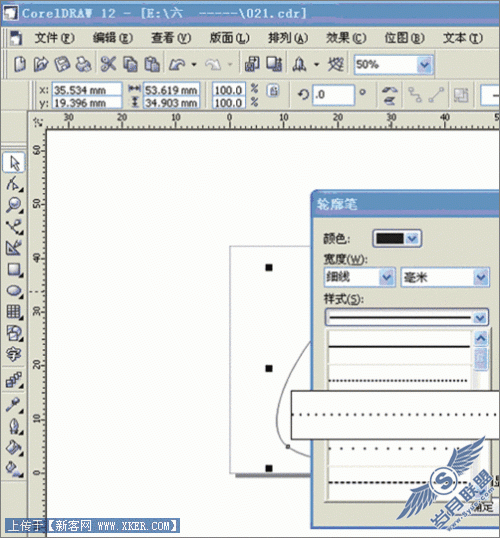
Task: Select the Rectangle tool
Action: tap(14, 269)
